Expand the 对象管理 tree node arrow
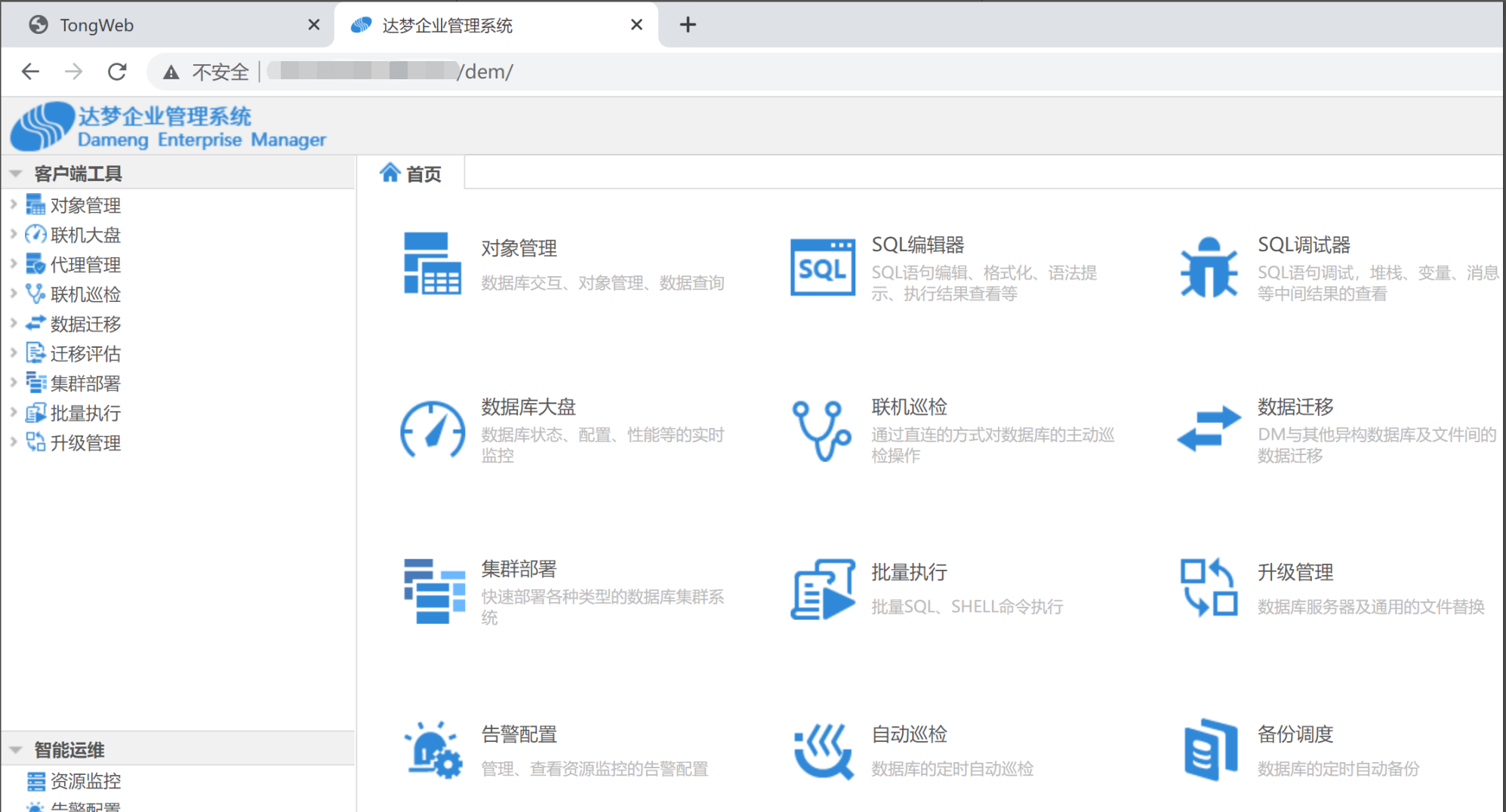 coord(13,205)
